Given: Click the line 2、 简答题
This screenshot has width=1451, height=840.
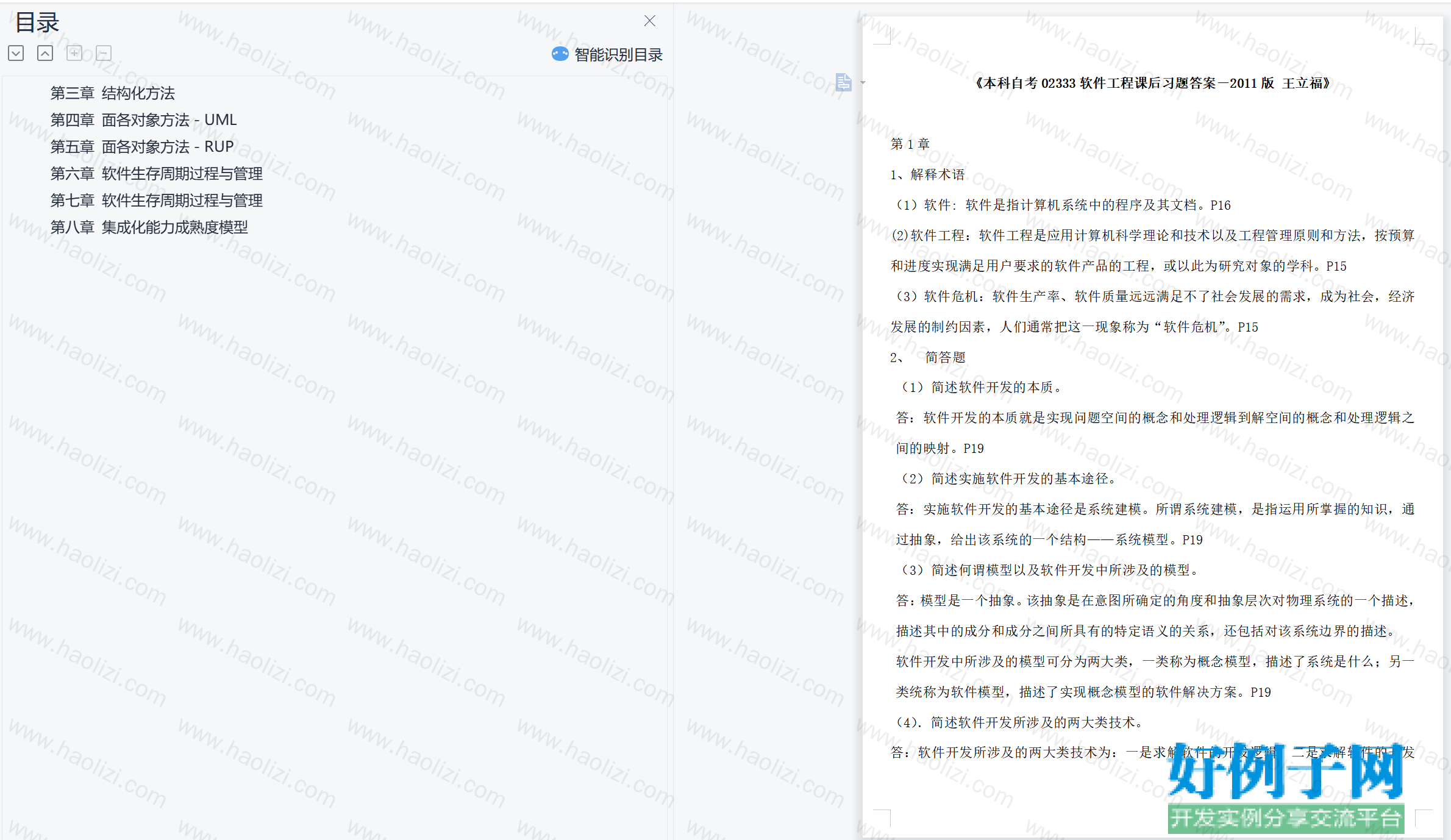Looking at the screenshot, I should [927, 357].
